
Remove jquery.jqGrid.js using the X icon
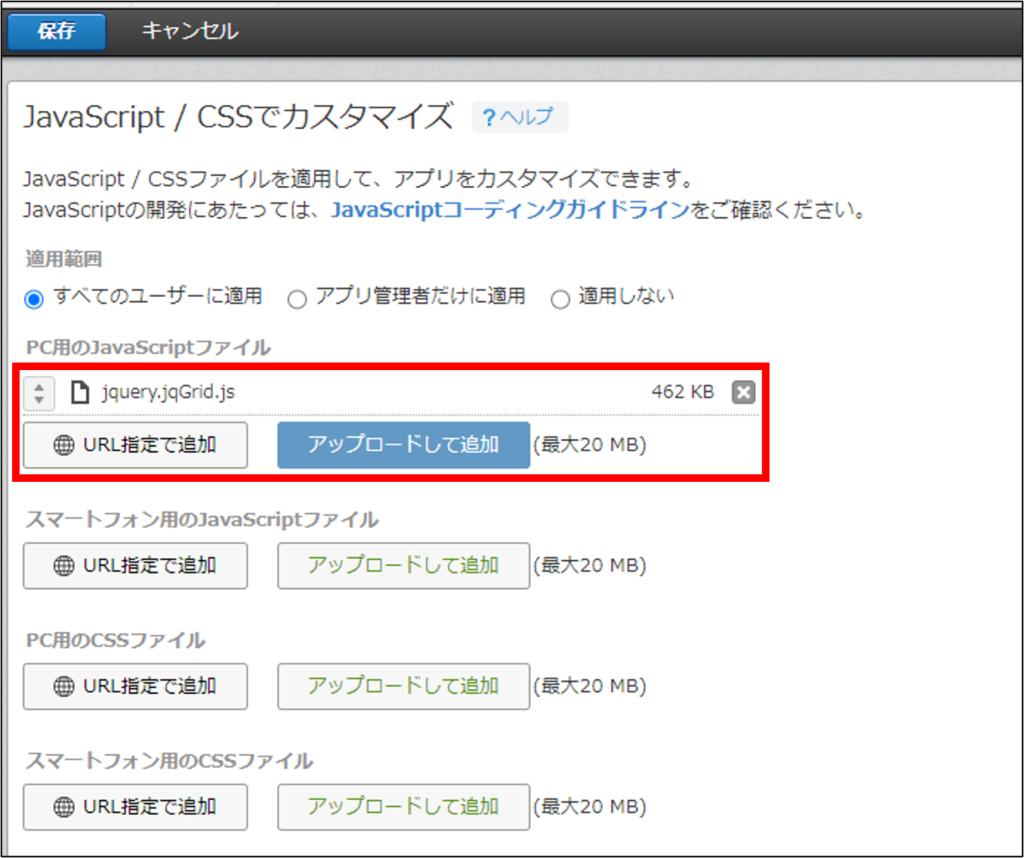[743, 392]
